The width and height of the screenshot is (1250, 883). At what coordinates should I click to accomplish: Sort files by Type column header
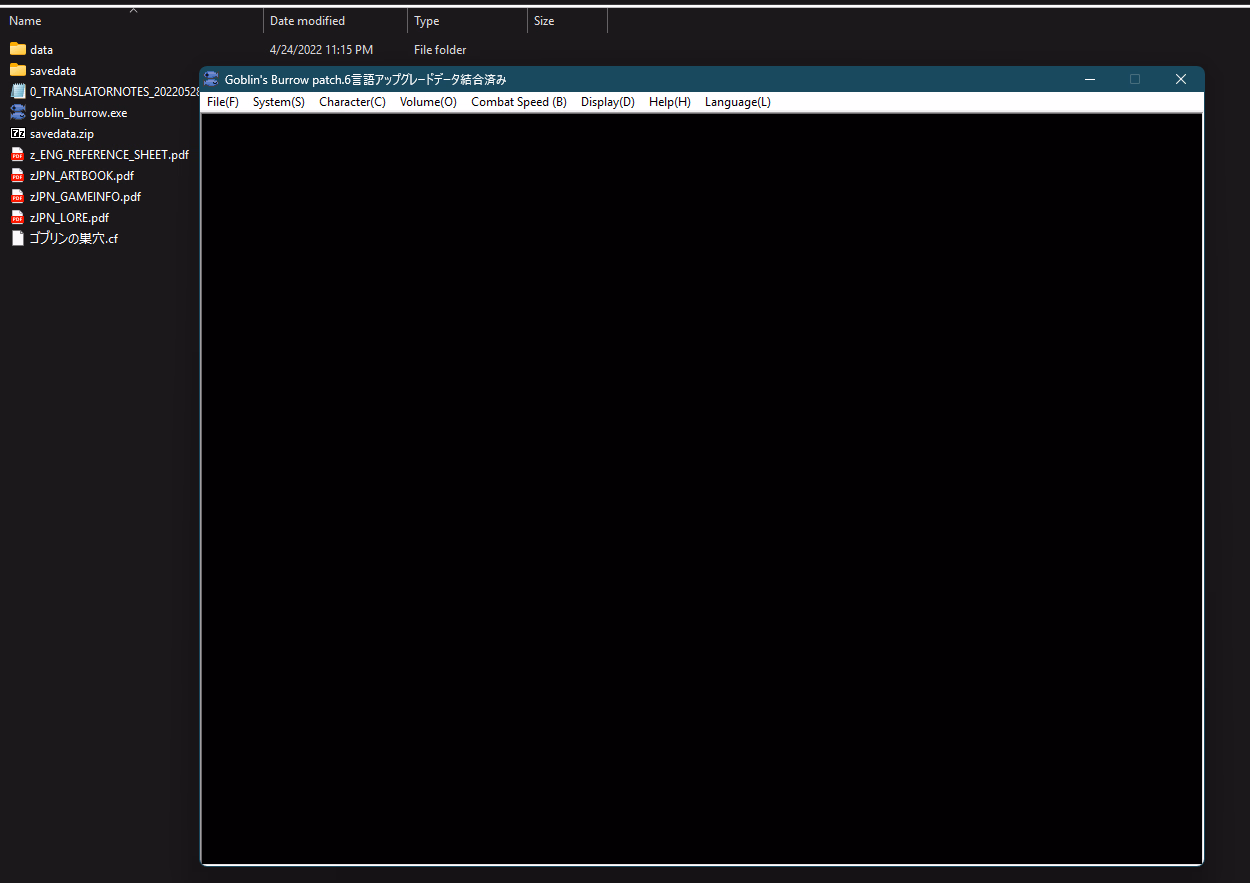[427, 21]
